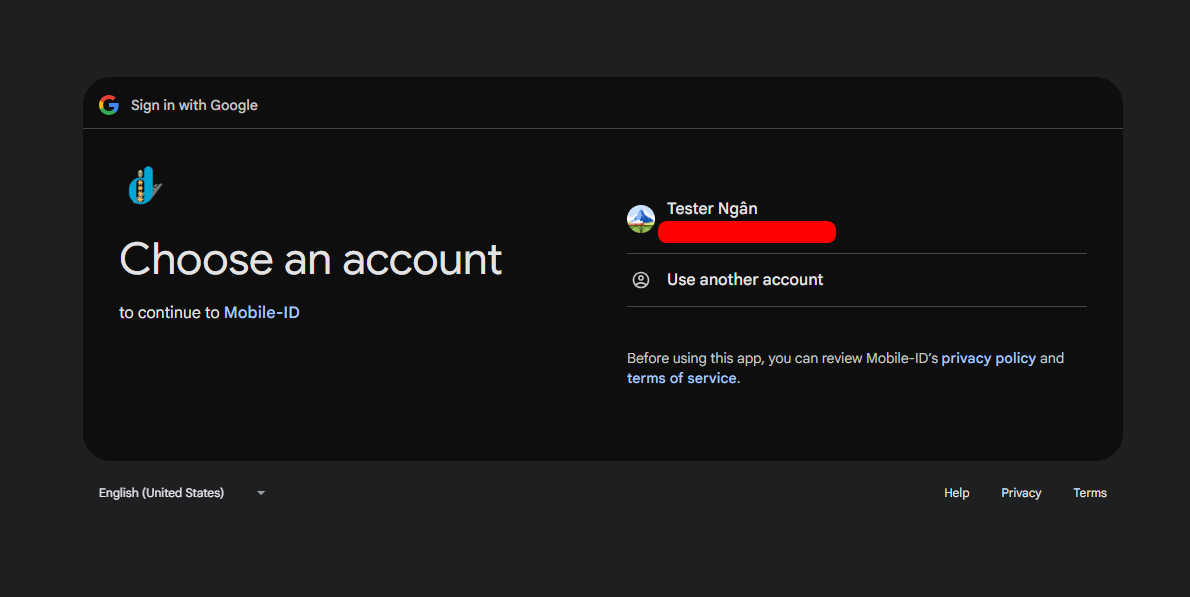Click the Google logo icon

pyautogui.click(x=109, y=105)
